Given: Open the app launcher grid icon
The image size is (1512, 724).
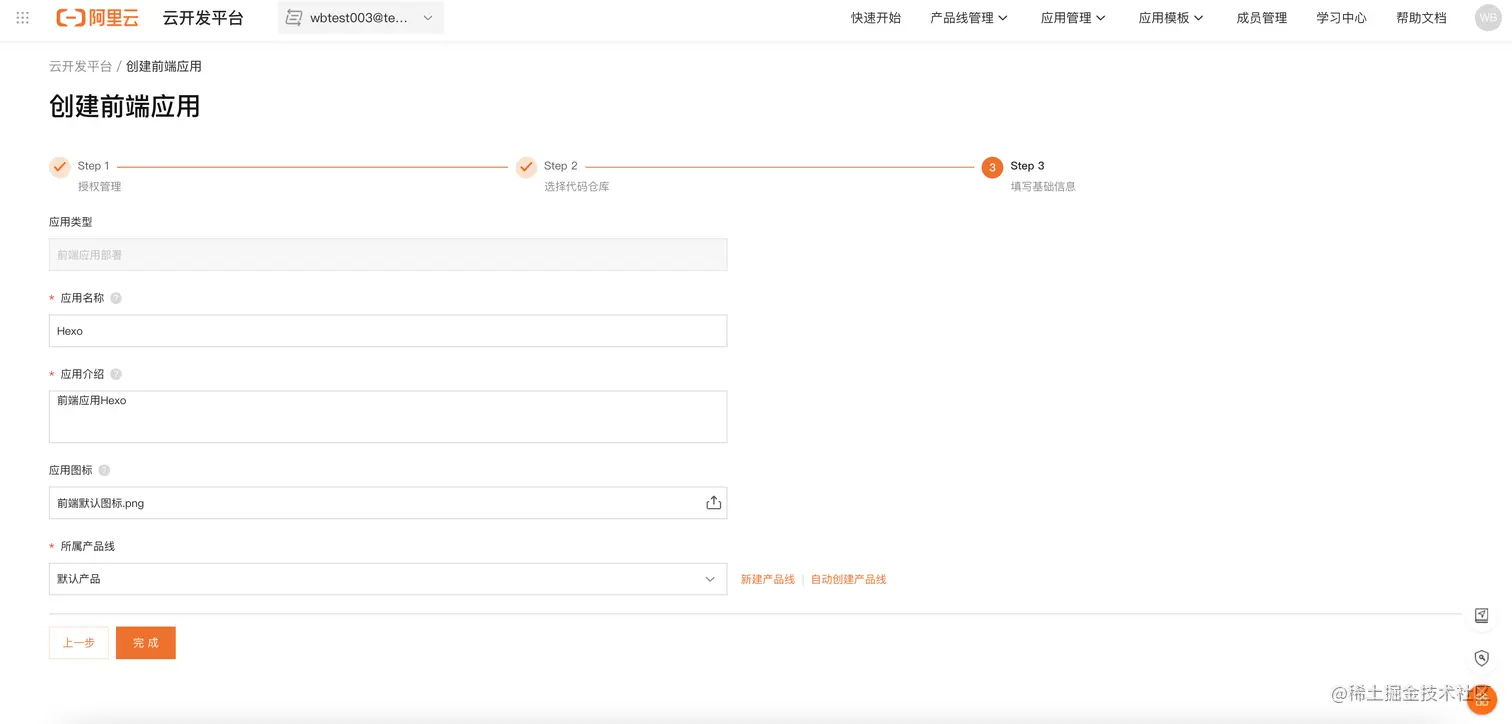Looking at the screenshot, I should (x=23, y=18).
